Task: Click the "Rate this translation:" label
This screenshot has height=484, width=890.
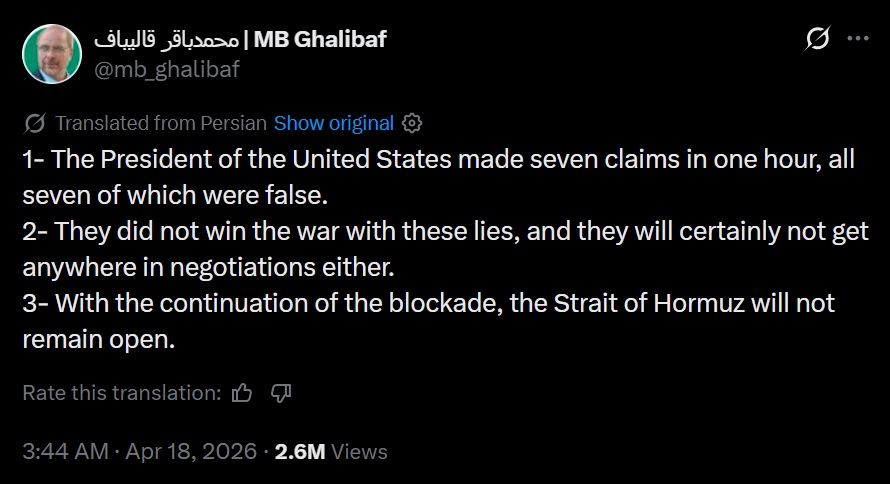Action: click(121, 393)
